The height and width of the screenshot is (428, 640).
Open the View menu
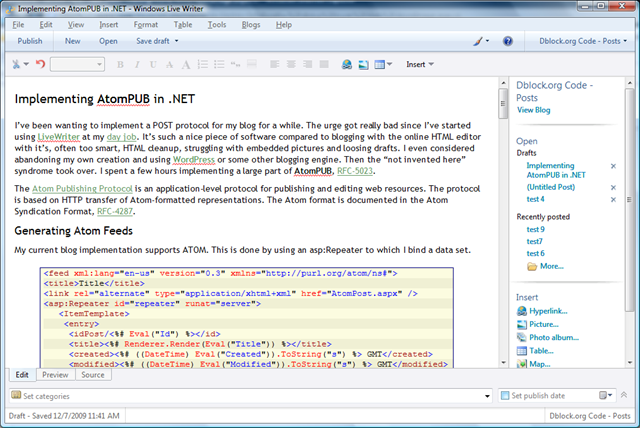[x=76, y=25]
